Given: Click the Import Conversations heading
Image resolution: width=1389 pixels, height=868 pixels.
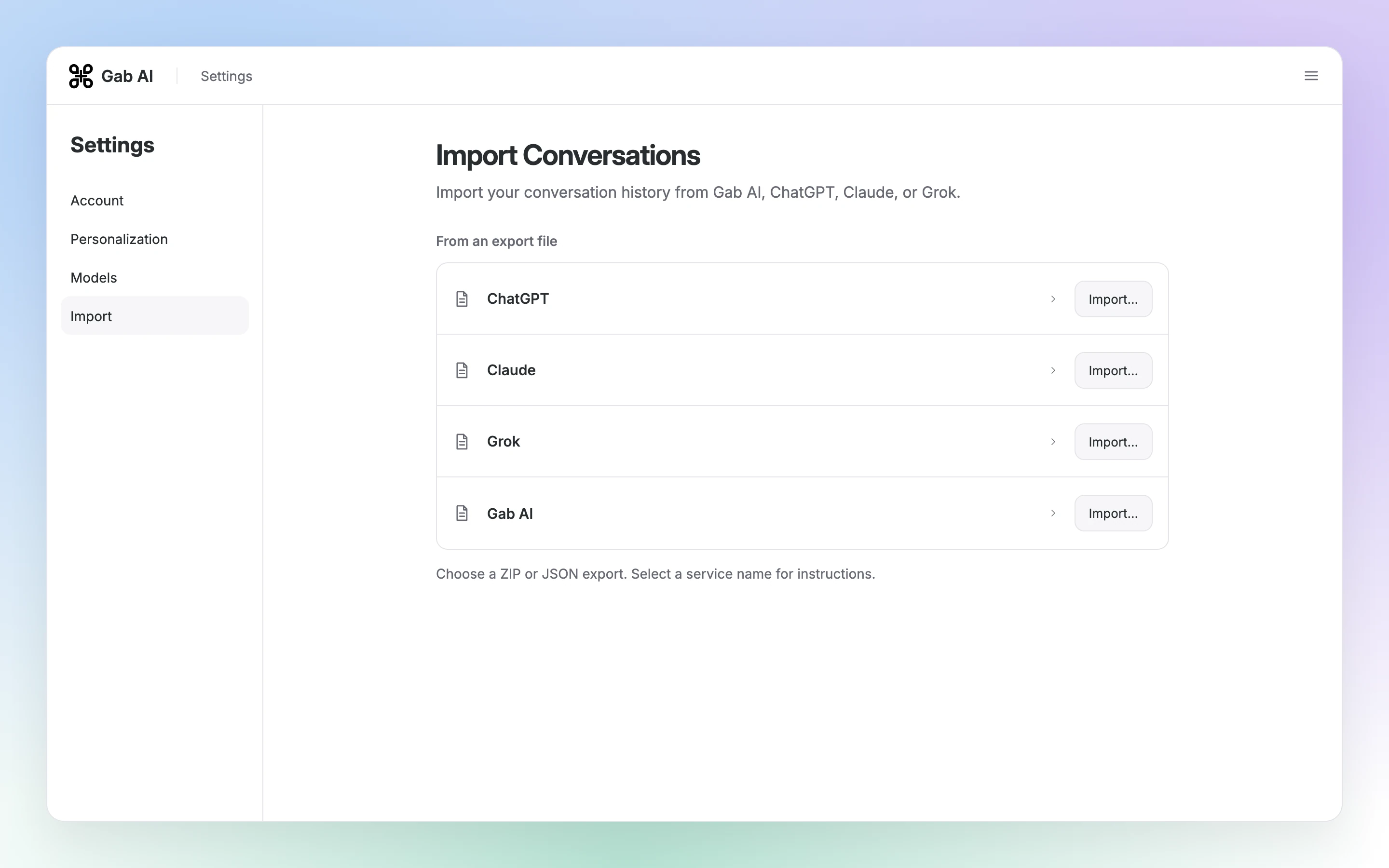Looking at the screenshot, I should coord(568,156).
